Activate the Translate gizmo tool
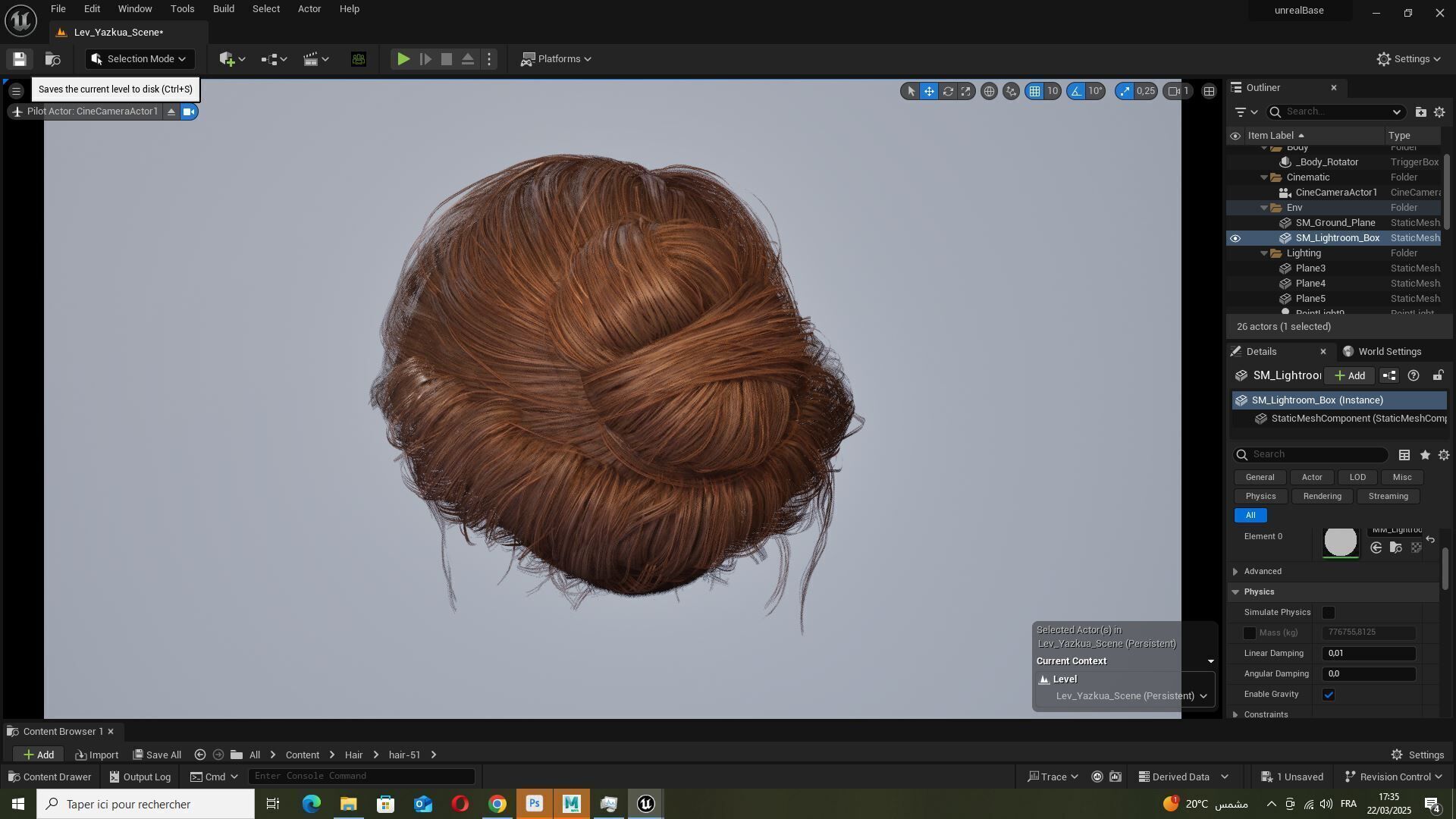The image size is (1456, 819). tap(929, 92)
